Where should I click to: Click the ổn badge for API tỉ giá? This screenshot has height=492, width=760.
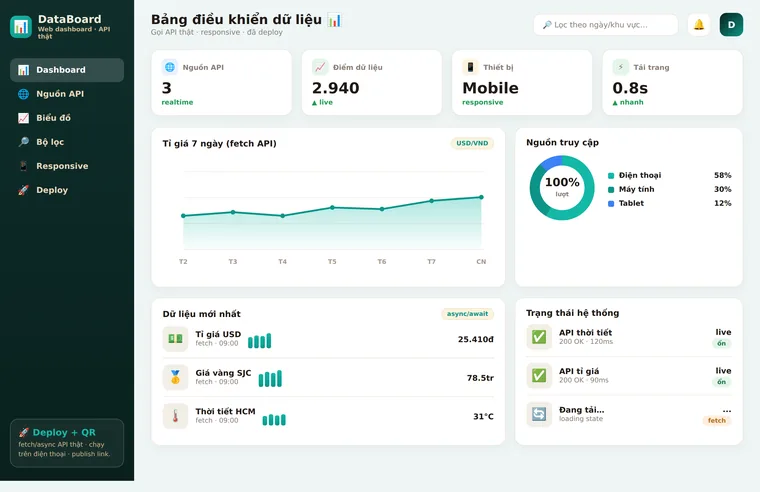(722, 382)
